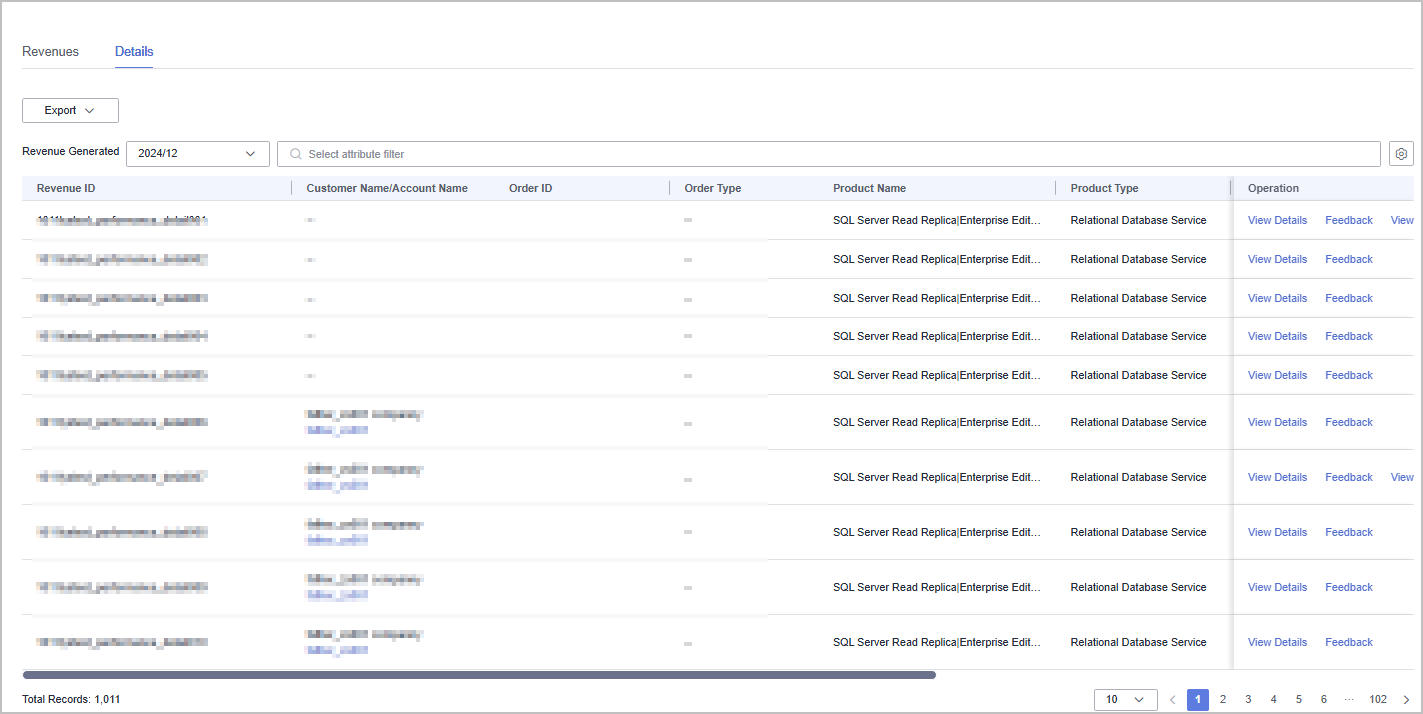Expand the Revenue Generated 2024/12 month selector
Viewport: 1423px width, 714px height.
[x=198, y=154]
